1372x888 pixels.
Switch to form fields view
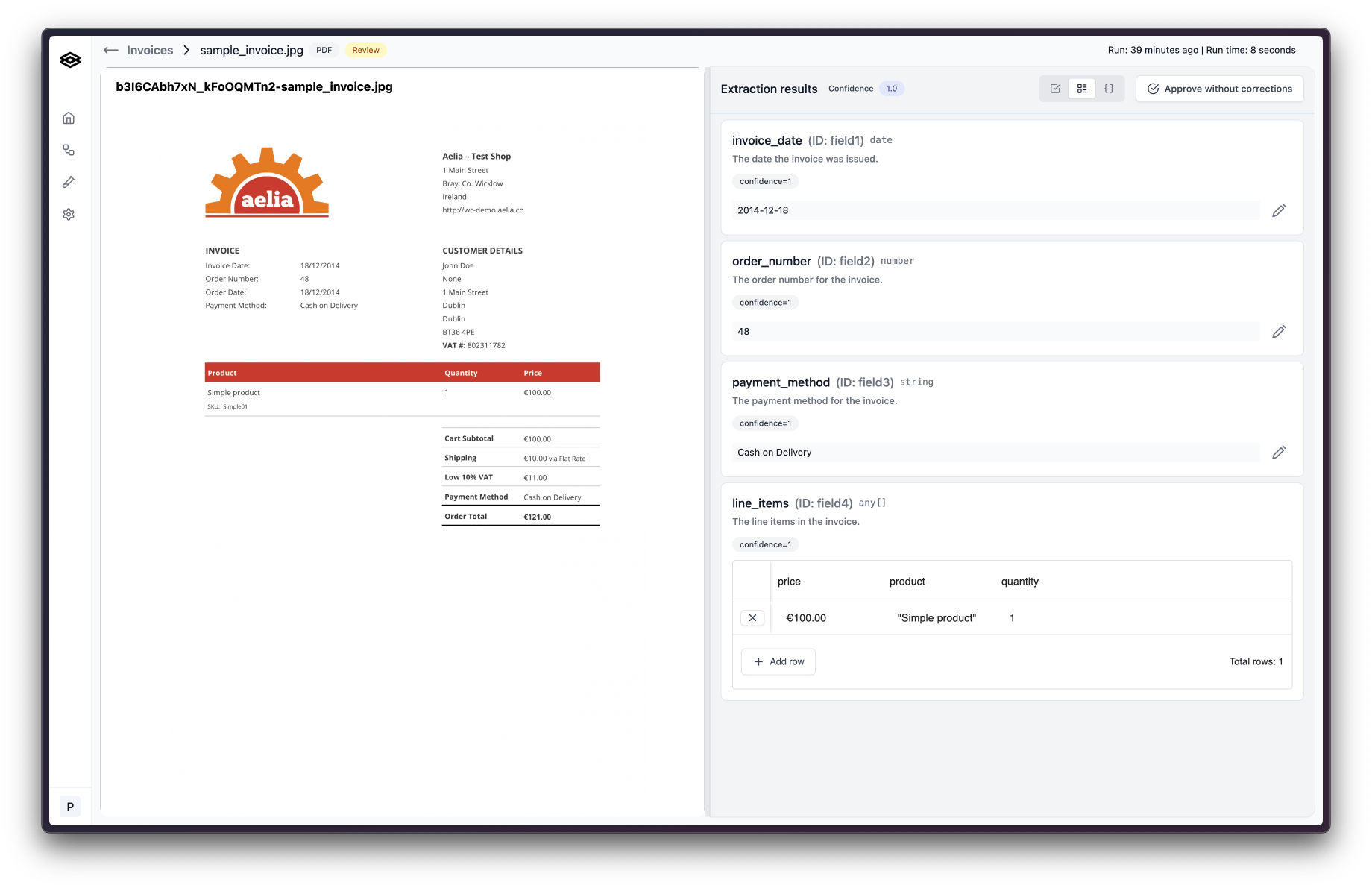[1082, 89]
